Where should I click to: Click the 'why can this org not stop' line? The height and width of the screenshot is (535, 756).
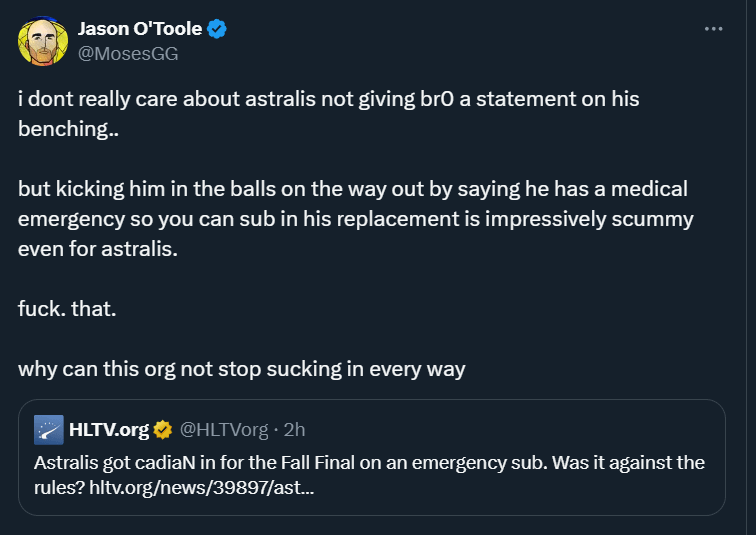(x=242, y=369)
